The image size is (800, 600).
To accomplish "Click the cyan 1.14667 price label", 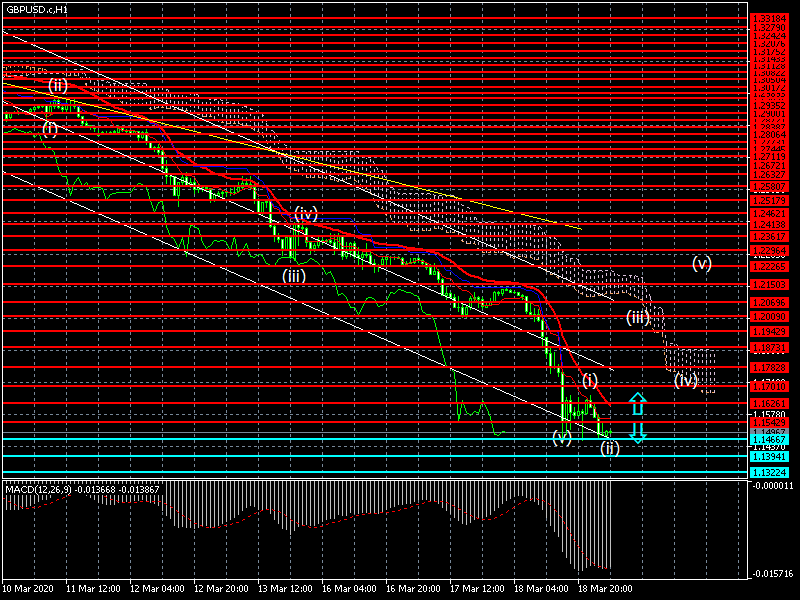I will coord(769,439).
